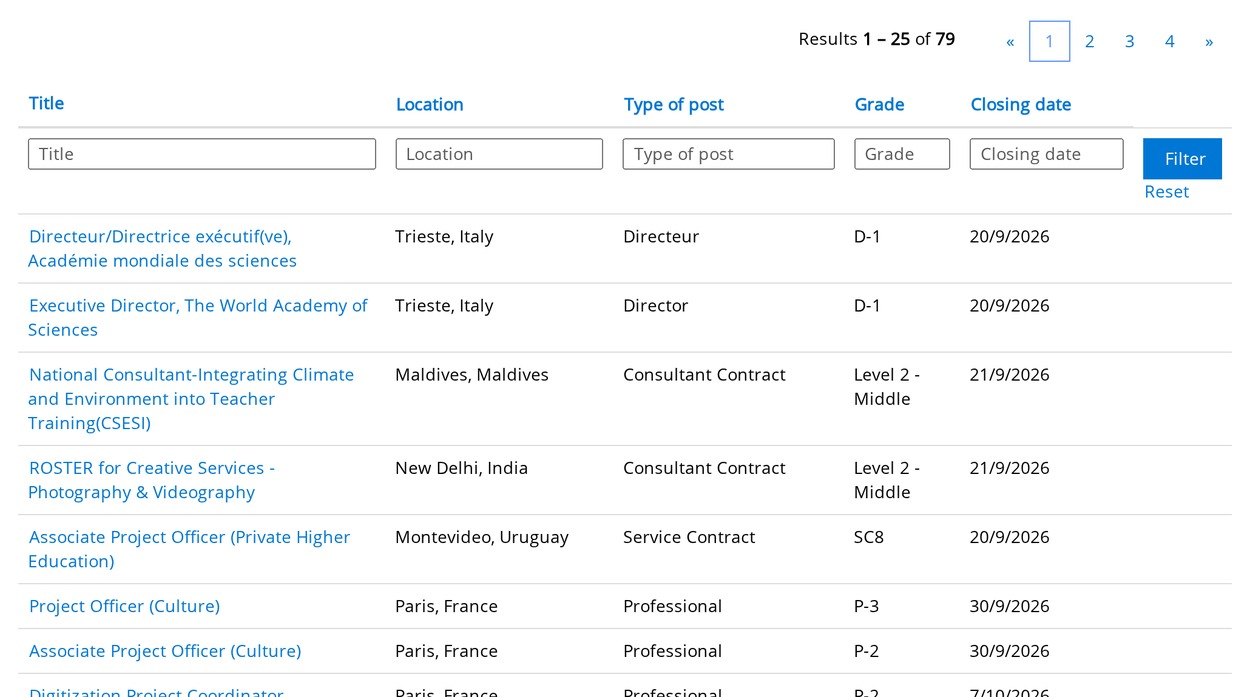
Task: Open ROSTER for Creative Services posting
Action: click(x=151, y=480)
